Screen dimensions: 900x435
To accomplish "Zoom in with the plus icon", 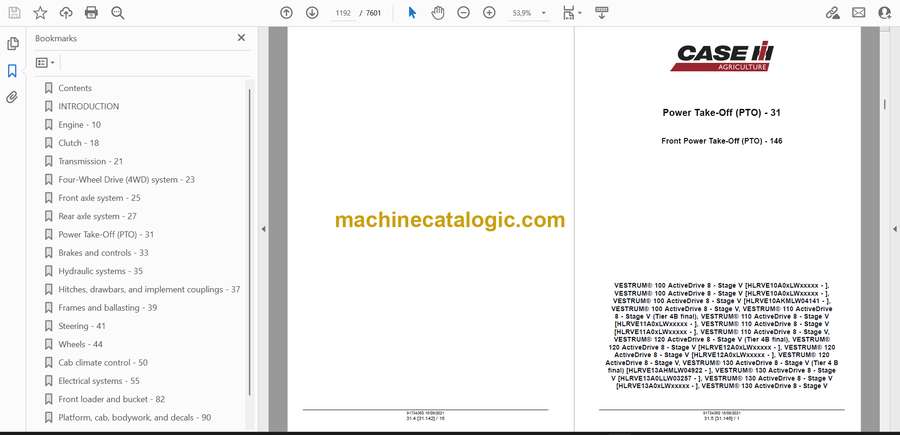I will [489, 13].
